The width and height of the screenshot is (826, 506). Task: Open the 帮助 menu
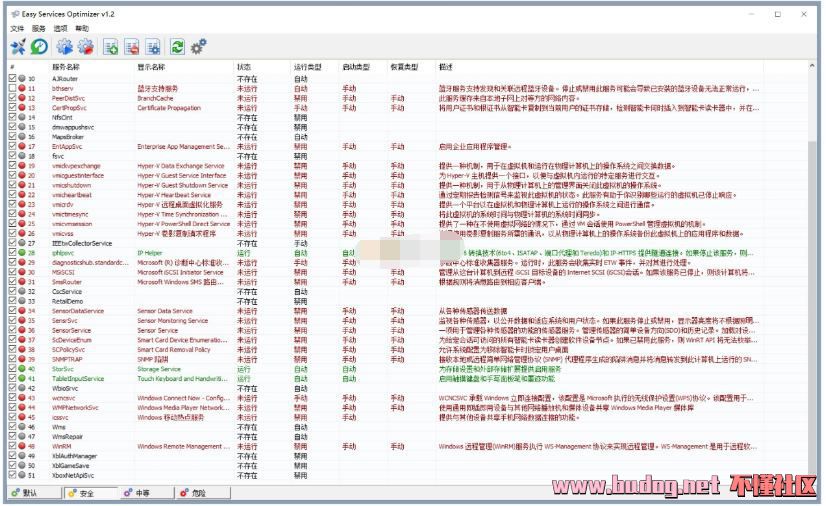[x=82, y=28]
